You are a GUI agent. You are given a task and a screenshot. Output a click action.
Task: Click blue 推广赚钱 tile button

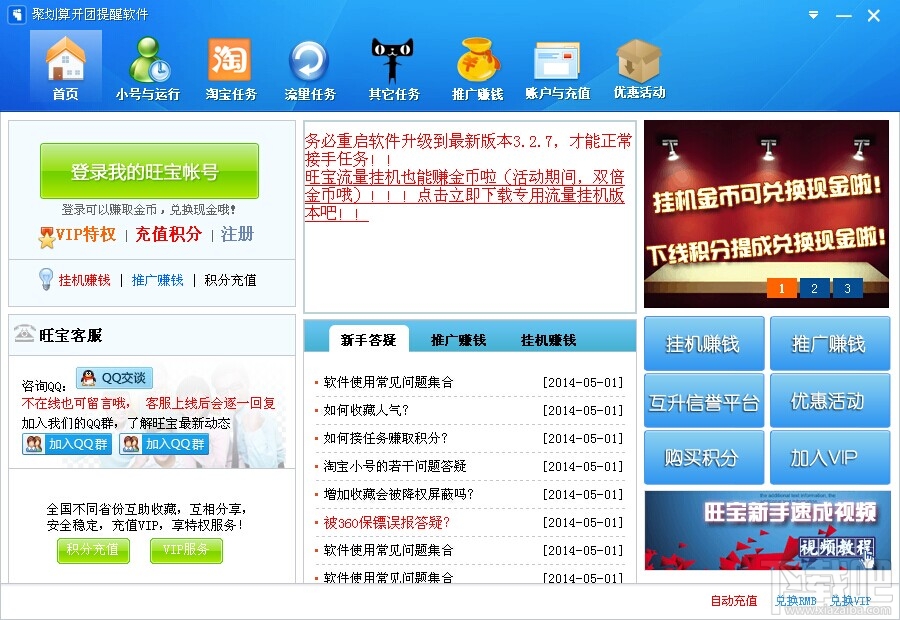pyautogui.click(x=829, y=343)
